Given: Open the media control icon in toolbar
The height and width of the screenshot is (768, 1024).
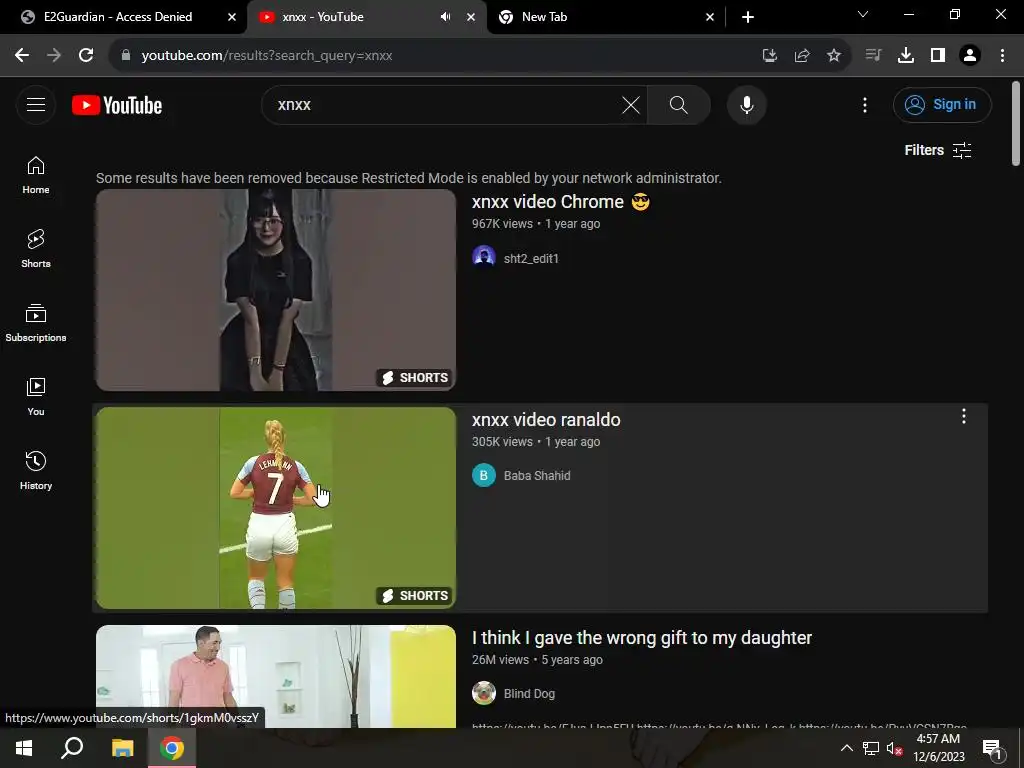Looking at the screenshot, I should [x=873, y=55].
